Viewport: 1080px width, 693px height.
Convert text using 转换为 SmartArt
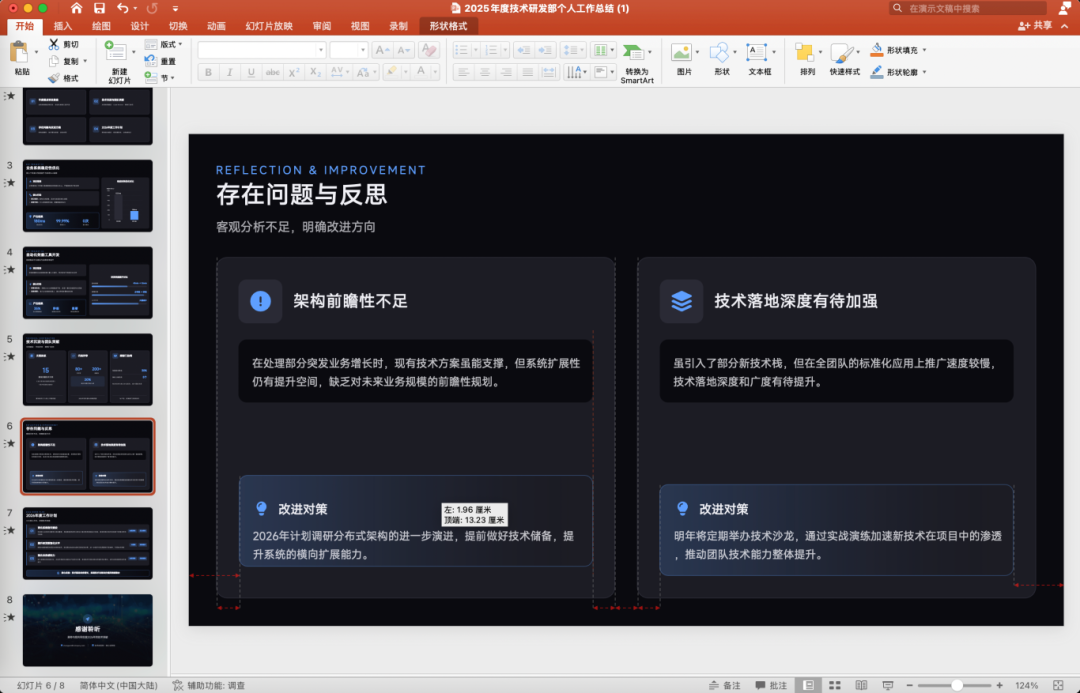point(636,63)
